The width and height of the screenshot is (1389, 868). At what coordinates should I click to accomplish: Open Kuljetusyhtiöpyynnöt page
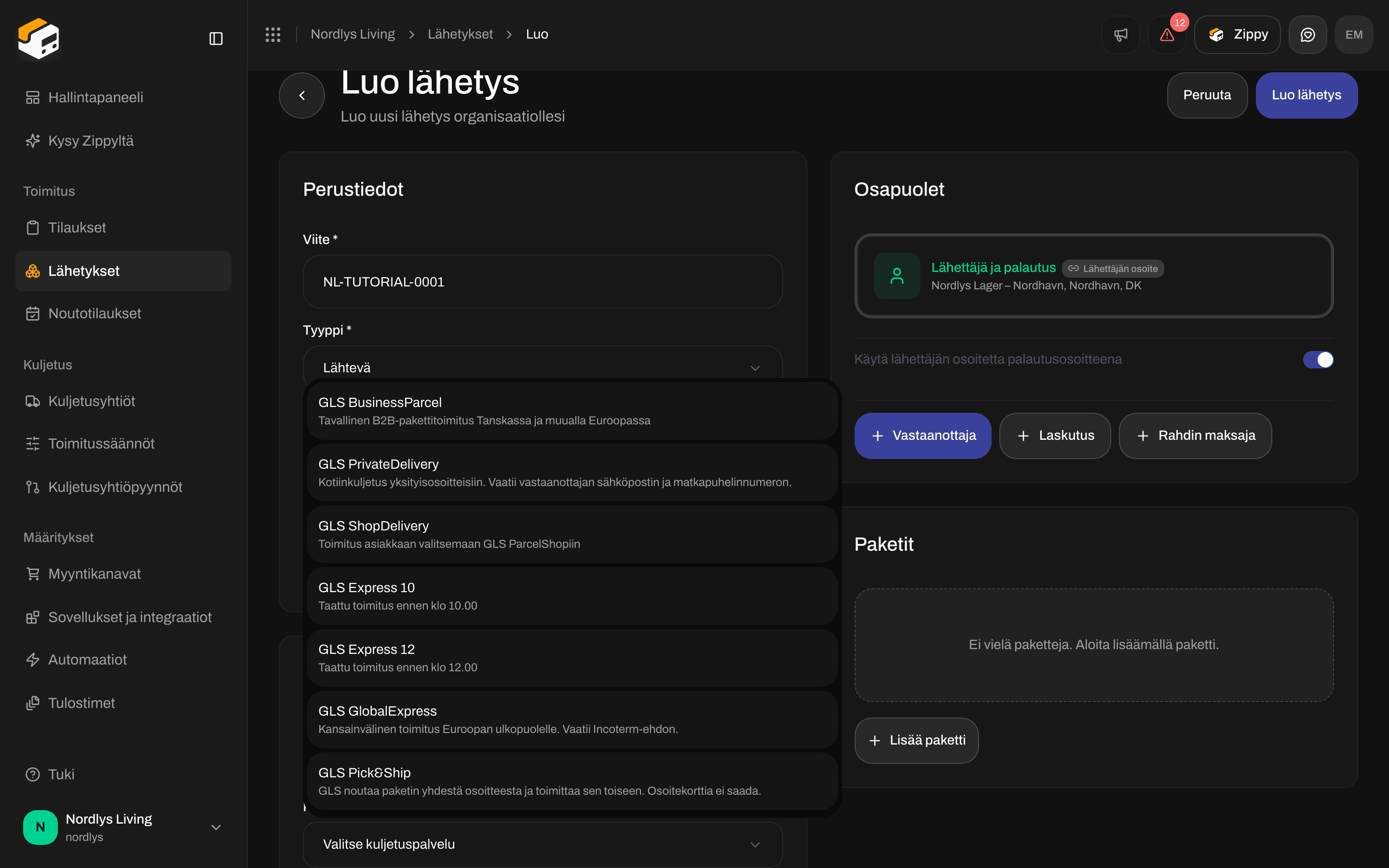click(x=123, y=487)
